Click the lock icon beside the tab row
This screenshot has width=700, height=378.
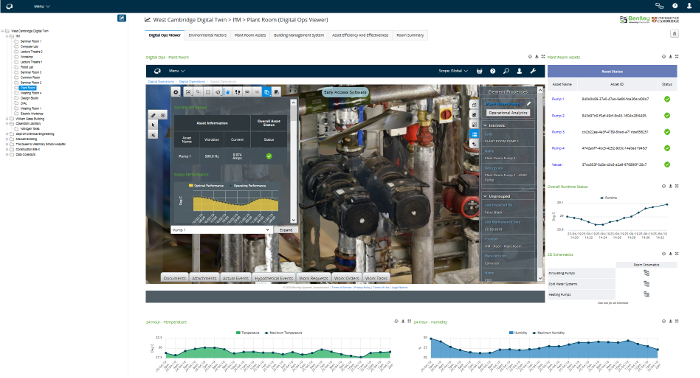coord(675,34)
